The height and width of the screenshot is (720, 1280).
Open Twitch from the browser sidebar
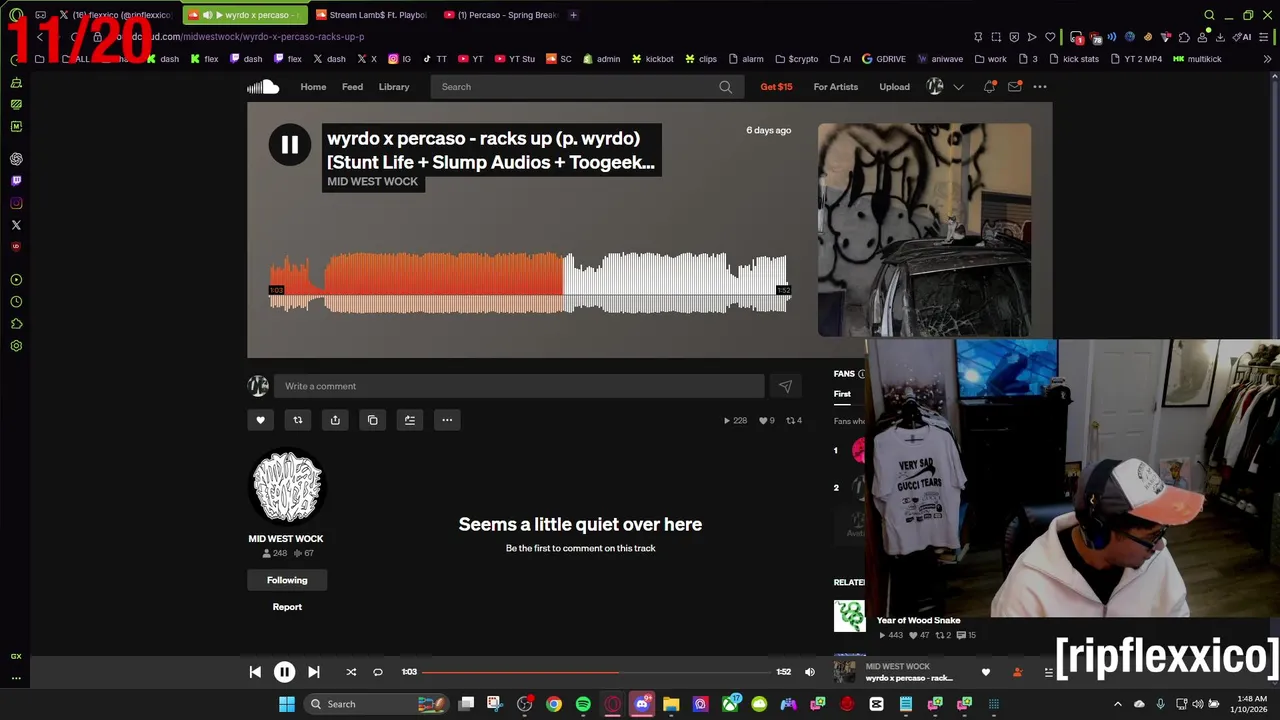coord(16,181)
